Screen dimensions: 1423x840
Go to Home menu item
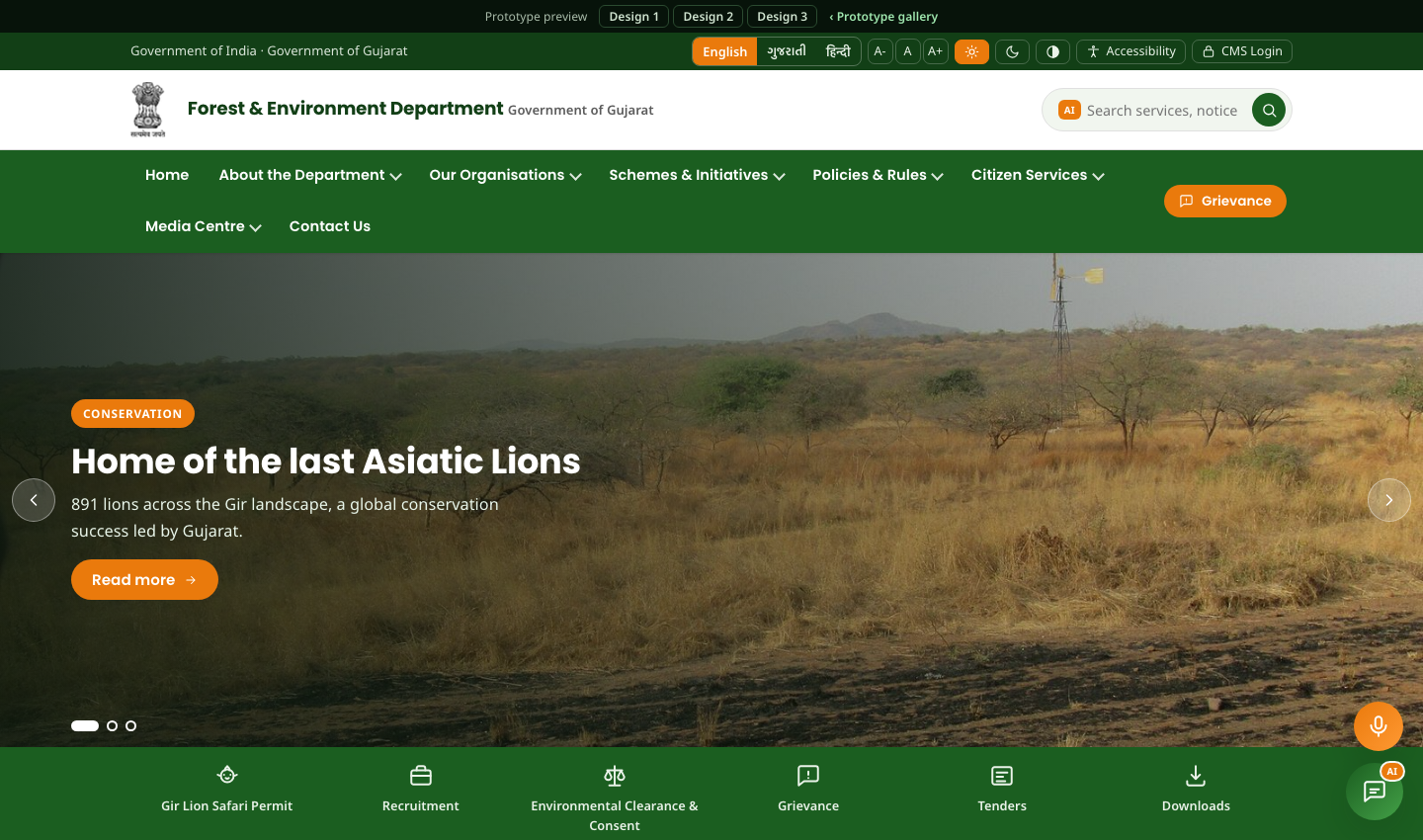167,175
